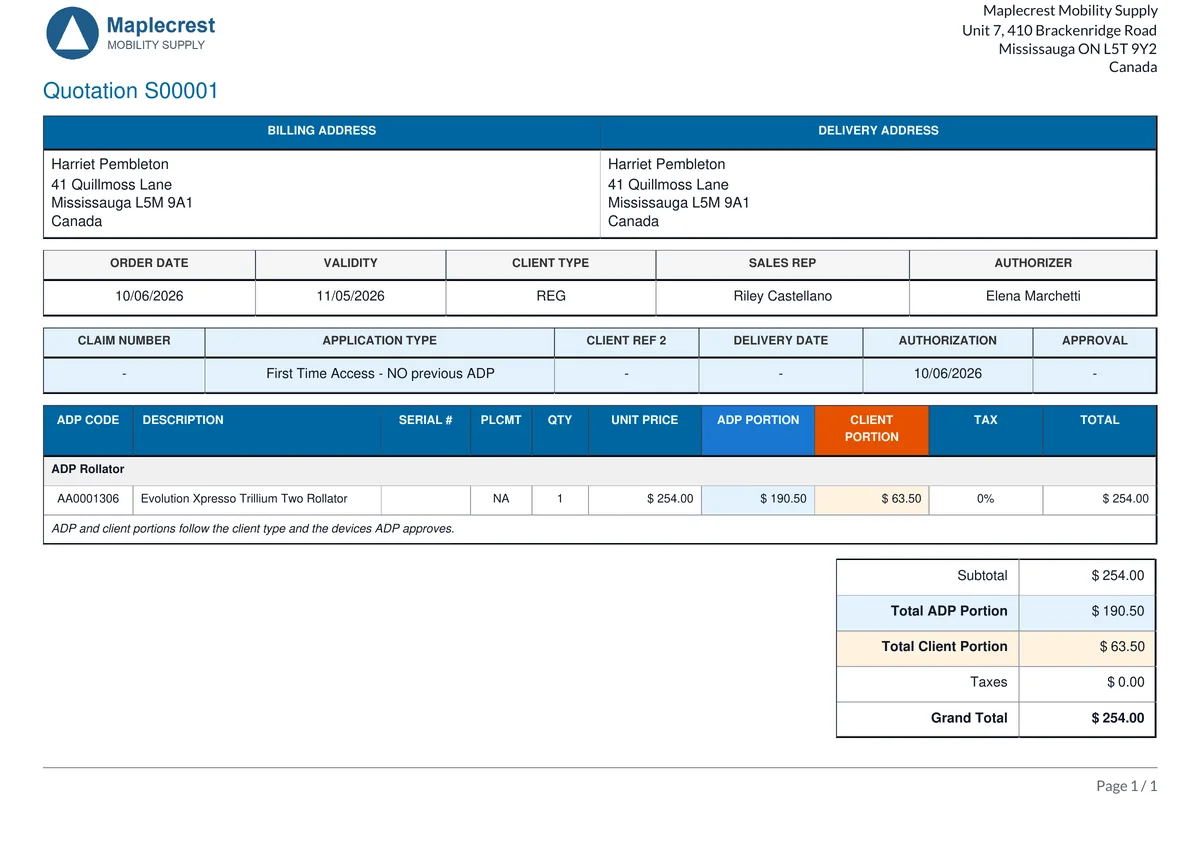Click the APPLICATION TYPE header
1200x848 pixels.
pyautogui.click(x=380, y=341)
